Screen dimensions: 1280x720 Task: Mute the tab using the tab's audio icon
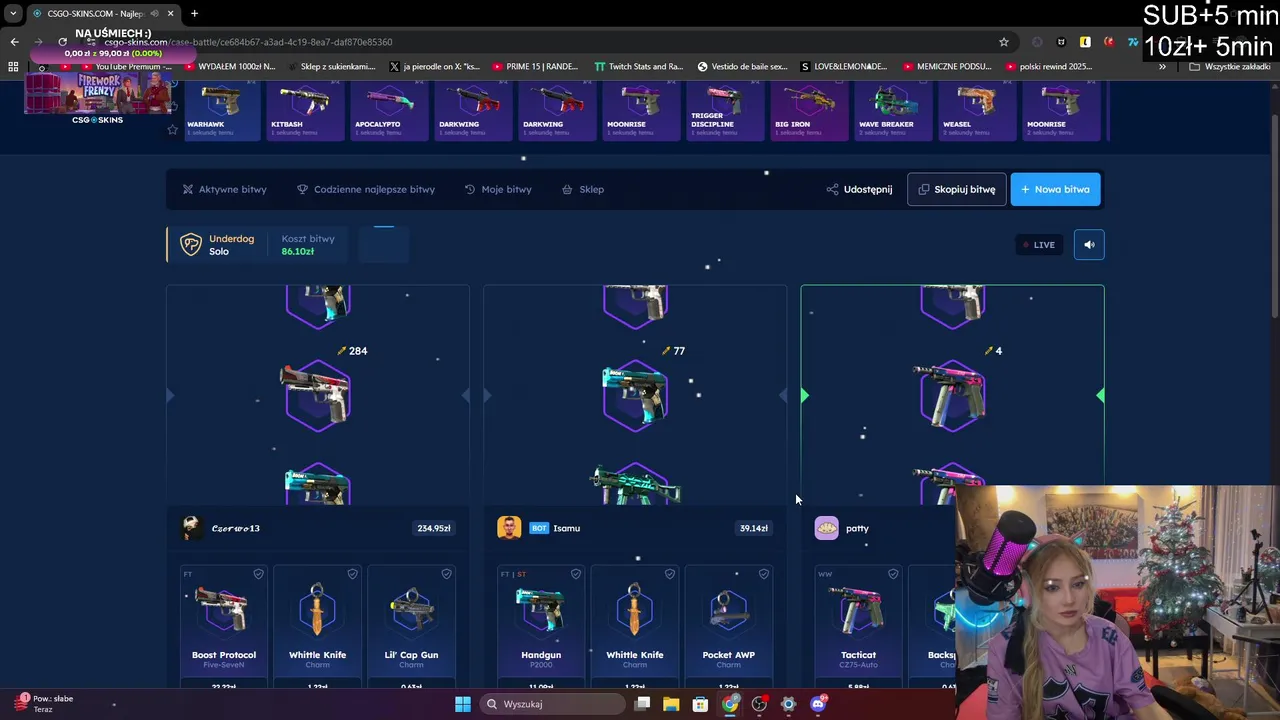153,13
